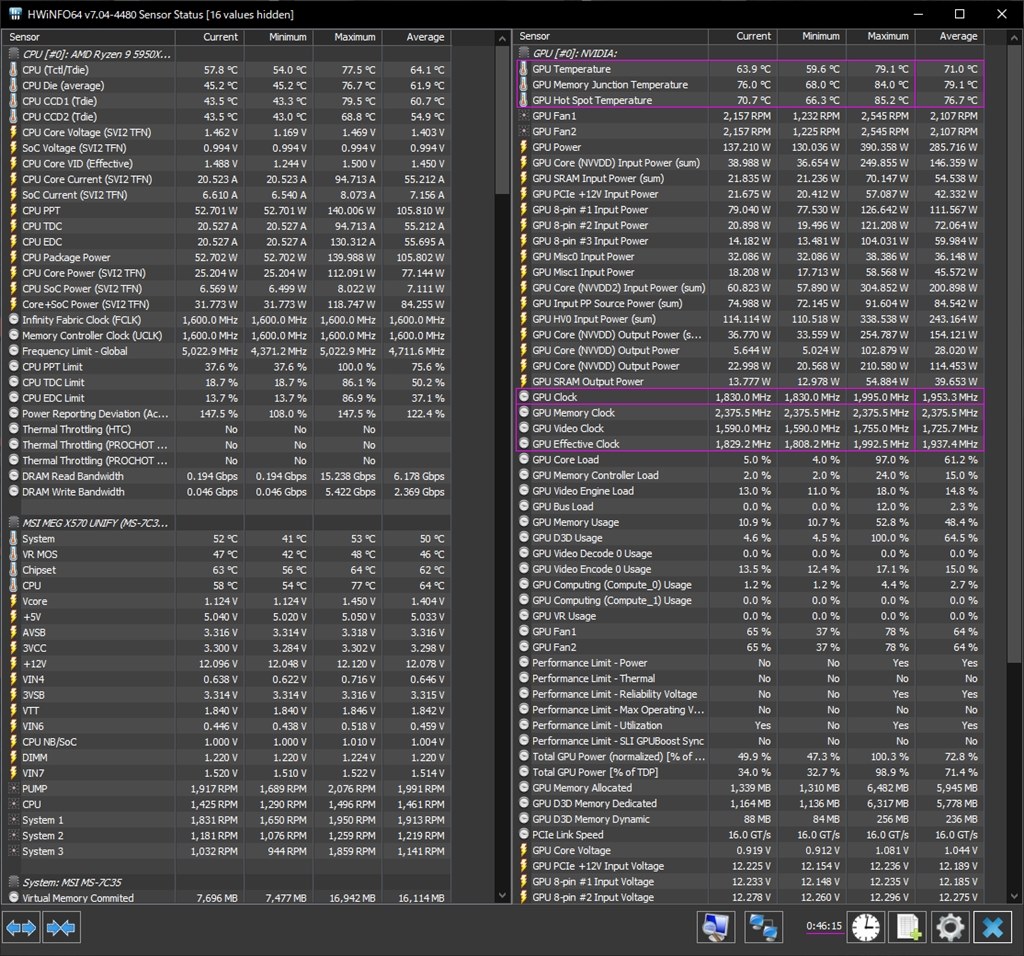
Task: Click the GPU Clock circle icon
Action: 524,396
